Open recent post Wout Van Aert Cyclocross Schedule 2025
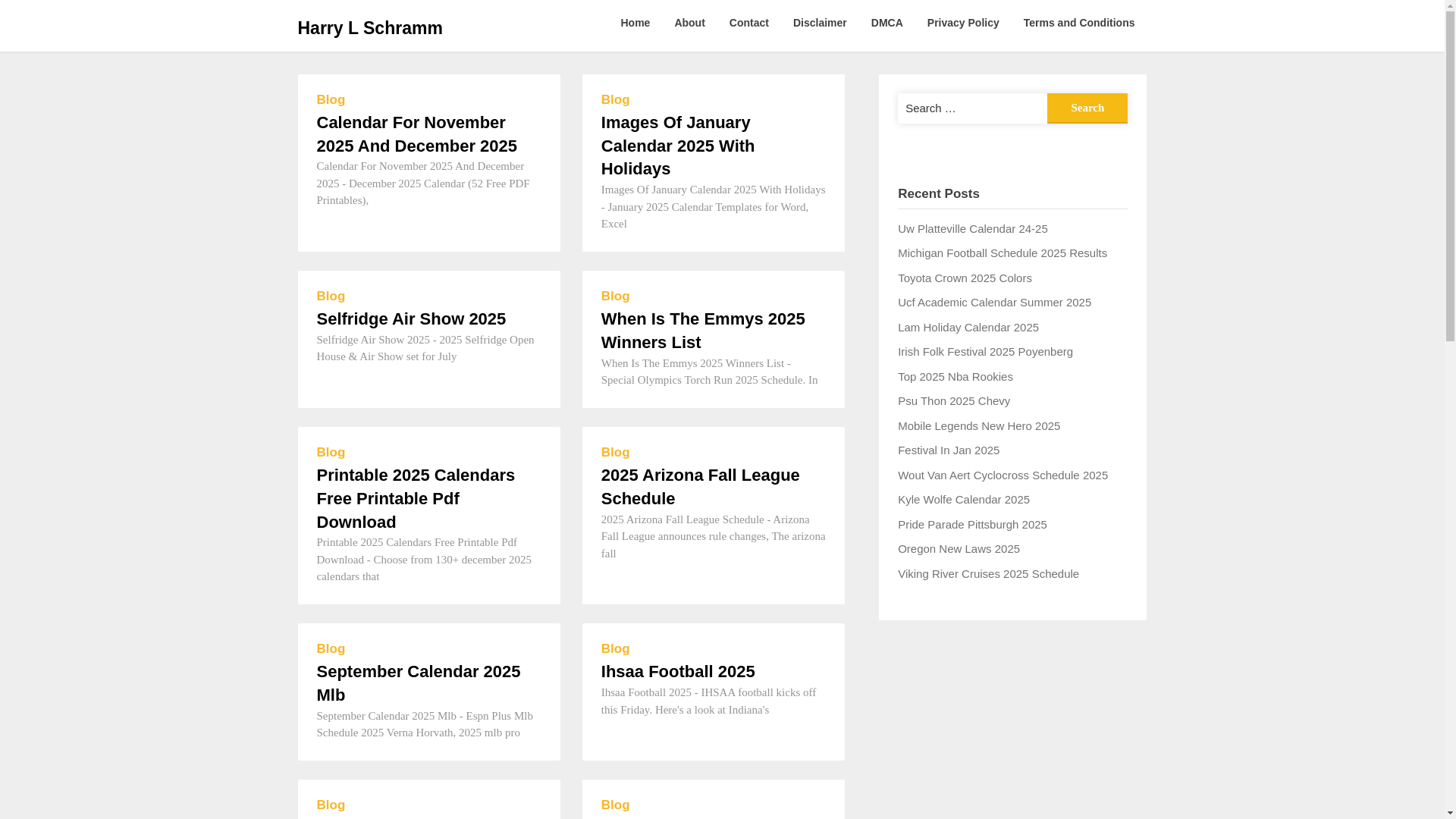The width and height of the screenshot is (1456, 819). point(1003,475)
